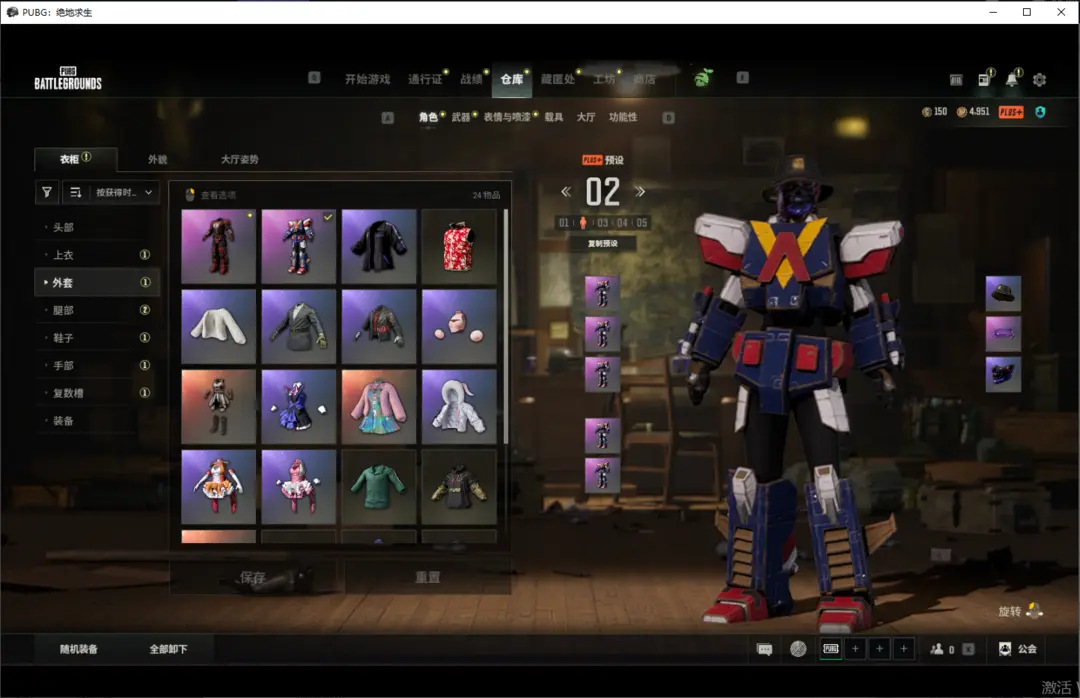Screen dimensions: 1080x698
Task: Open the chat bubble icon
Action: coord(765,649)
